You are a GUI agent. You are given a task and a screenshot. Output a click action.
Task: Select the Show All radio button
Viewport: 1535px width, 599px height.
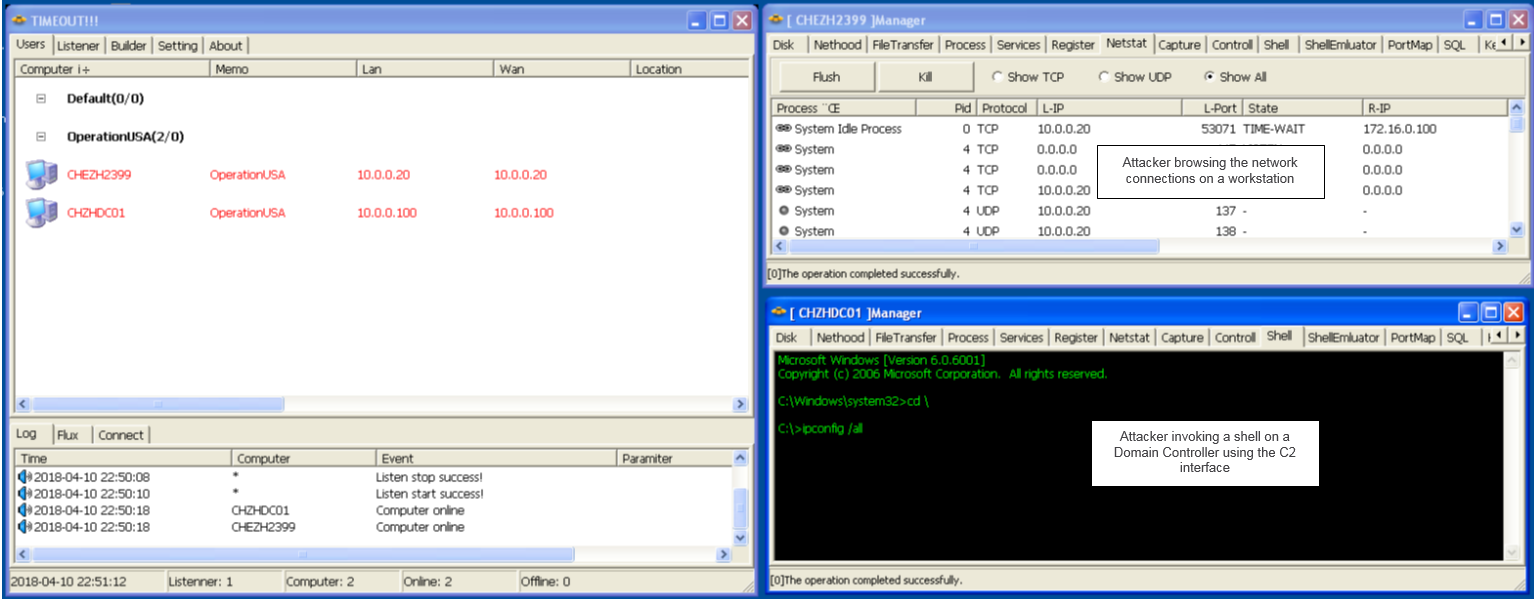coord(1210,77)
